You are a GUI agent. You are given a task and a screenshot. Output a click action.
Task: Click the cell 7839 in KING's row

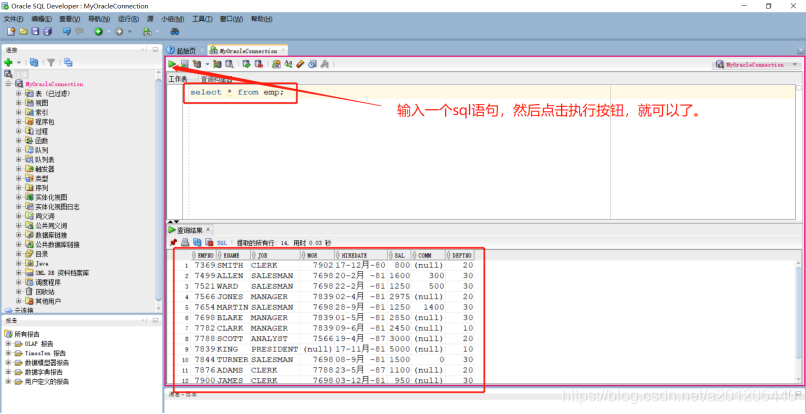[203, 349]
